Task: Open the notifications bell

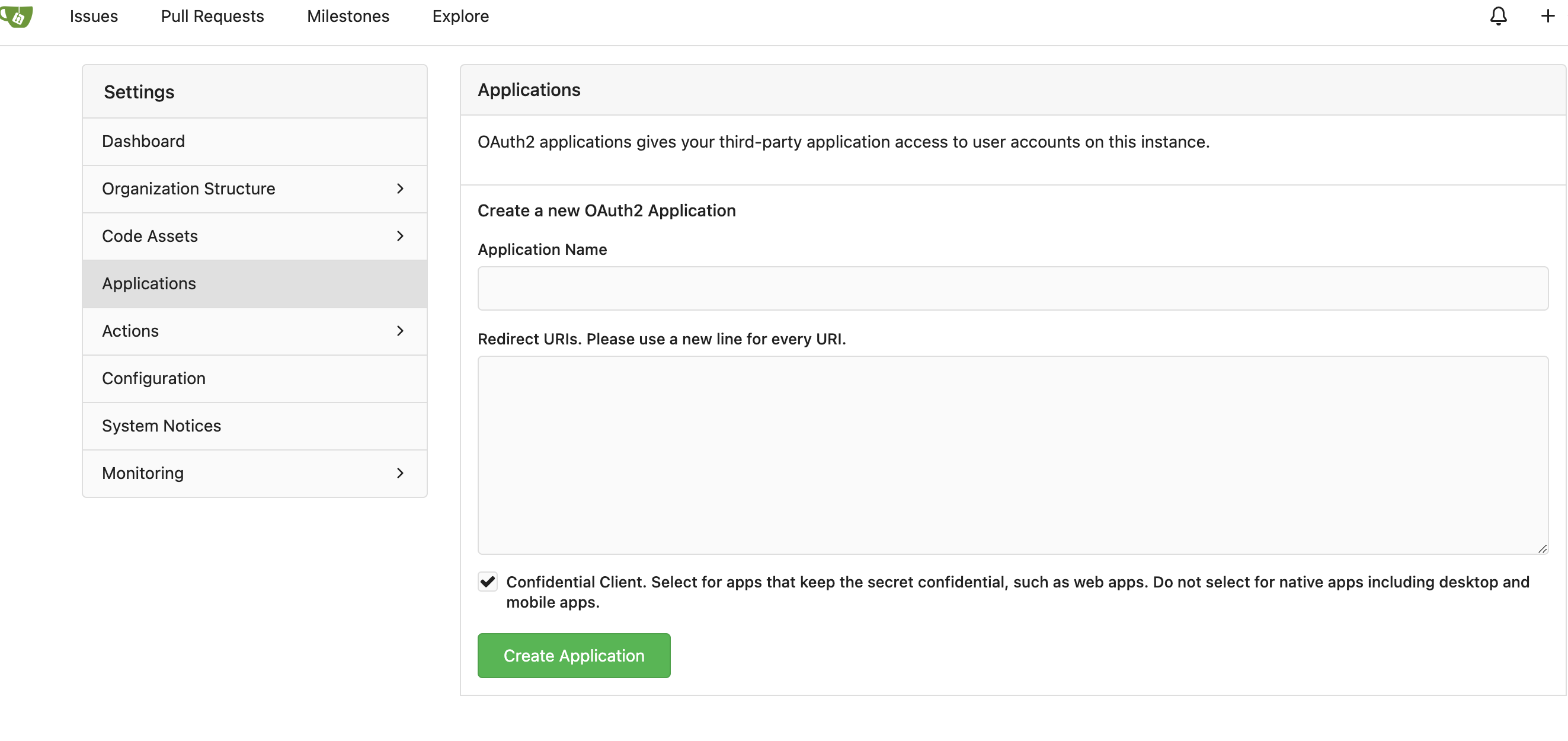Action: tap(1498, 16)
